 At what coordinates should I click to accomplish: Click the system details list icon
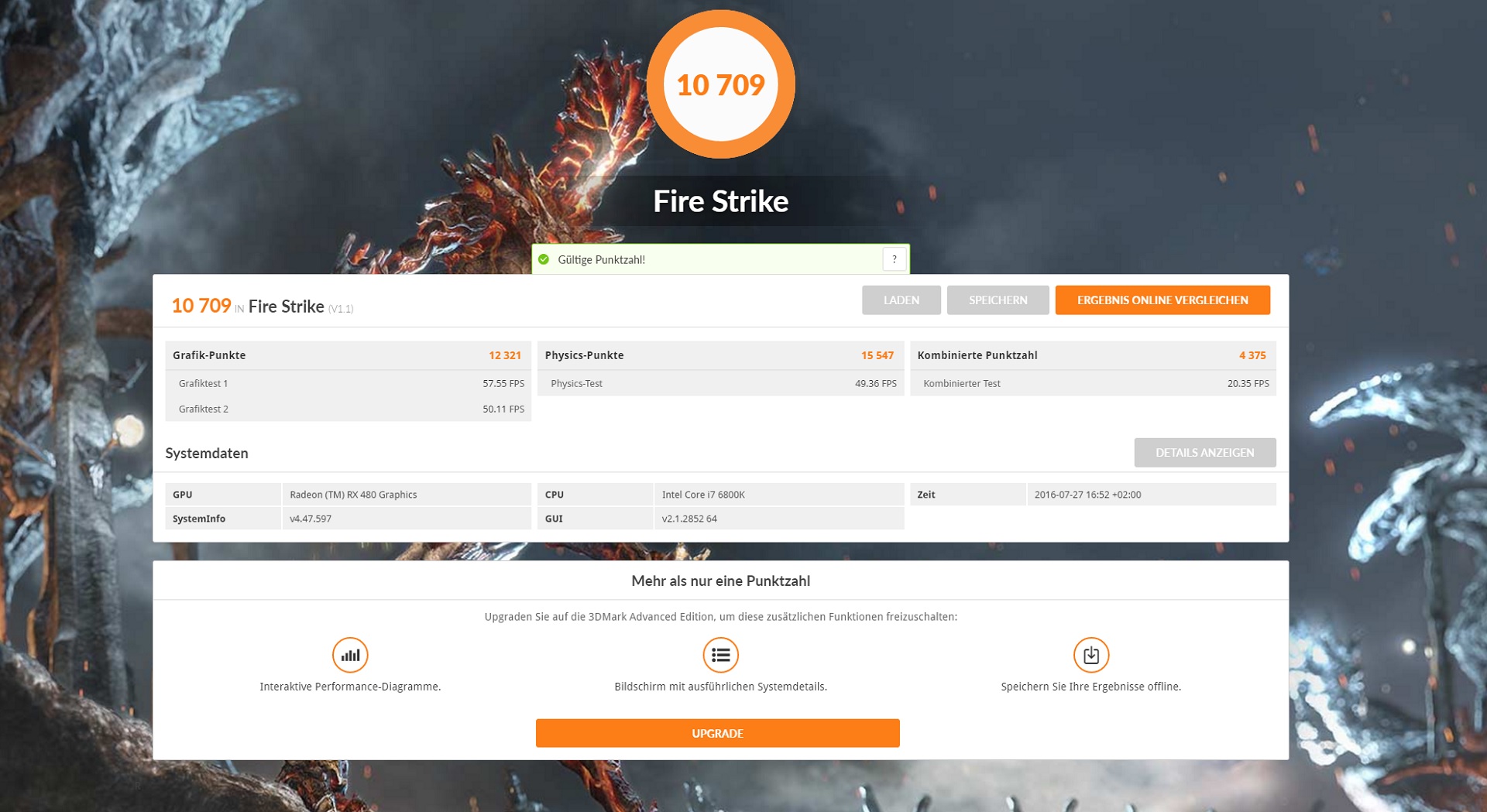[x=720, y=655]
